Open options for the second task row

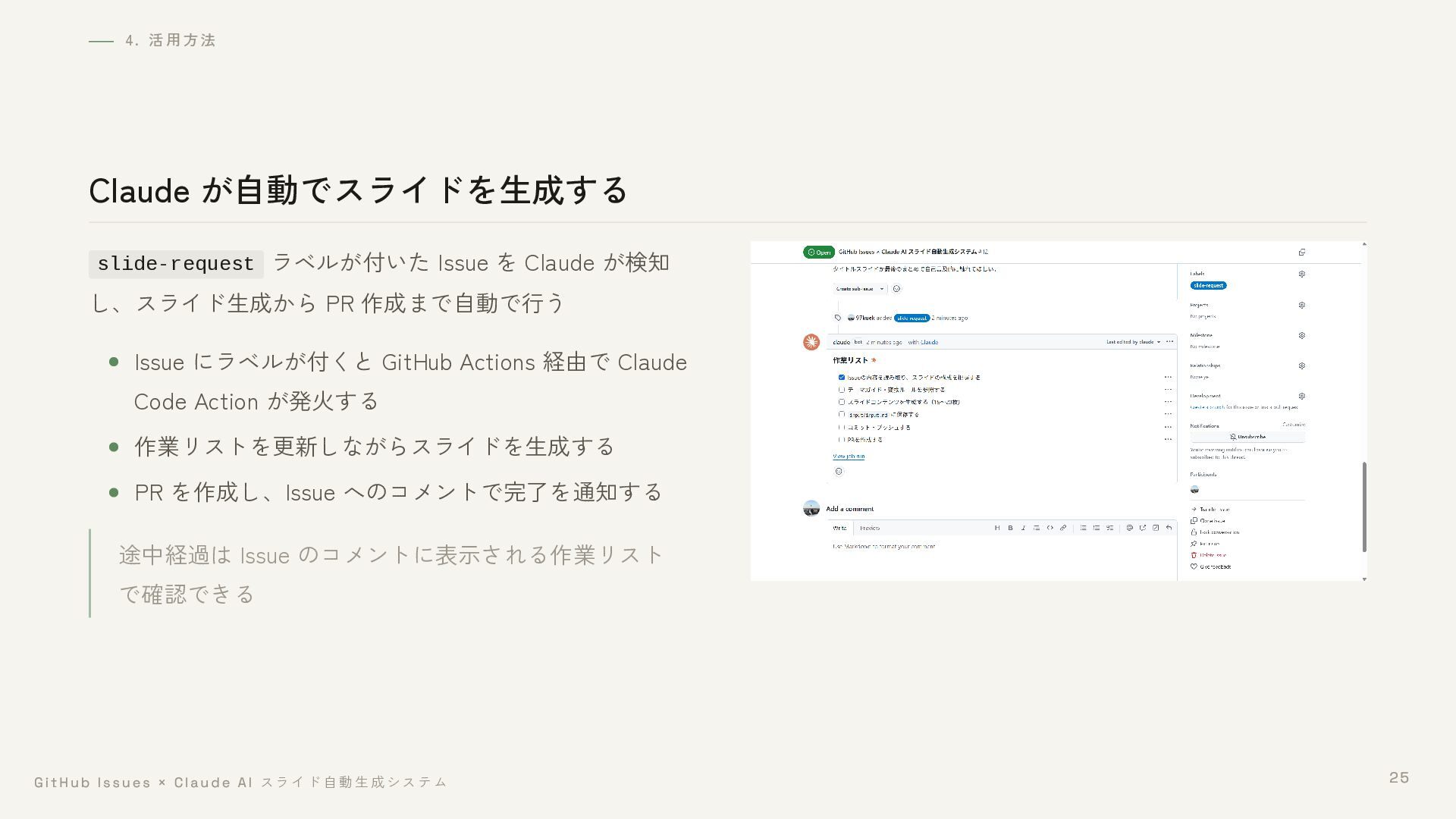[x=1168, y=390]
